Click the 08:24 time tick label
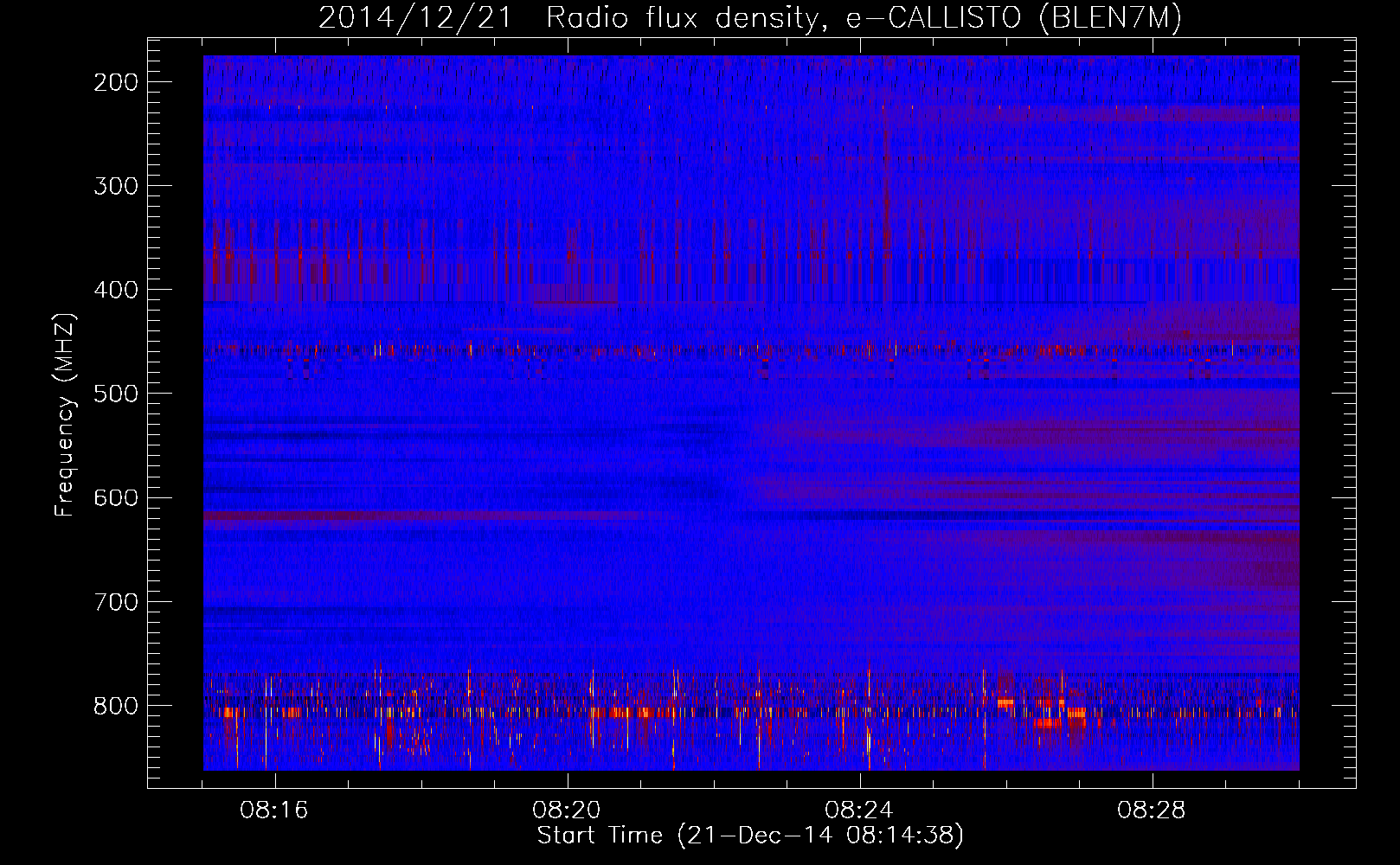 pyautogui.click(x=859, y=811)
